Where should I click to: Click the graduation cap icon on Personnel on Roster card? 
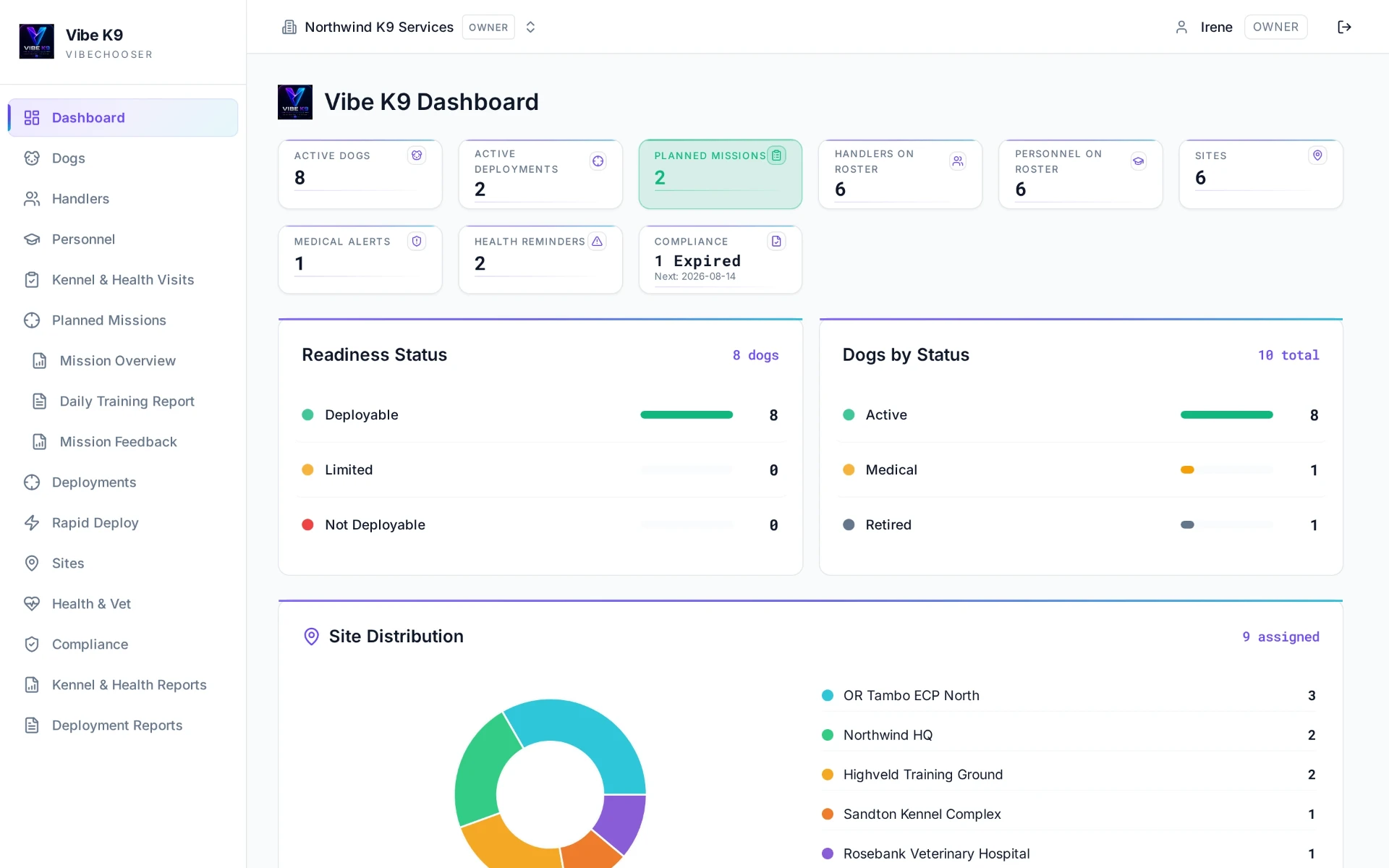(x=1138, y=161)
